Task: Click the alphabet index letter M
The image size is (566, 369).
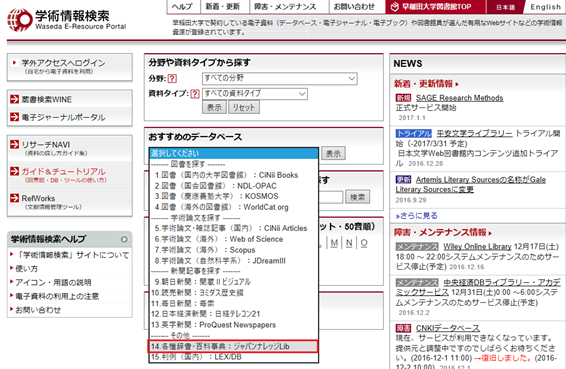Action: [x=334, y=243]
